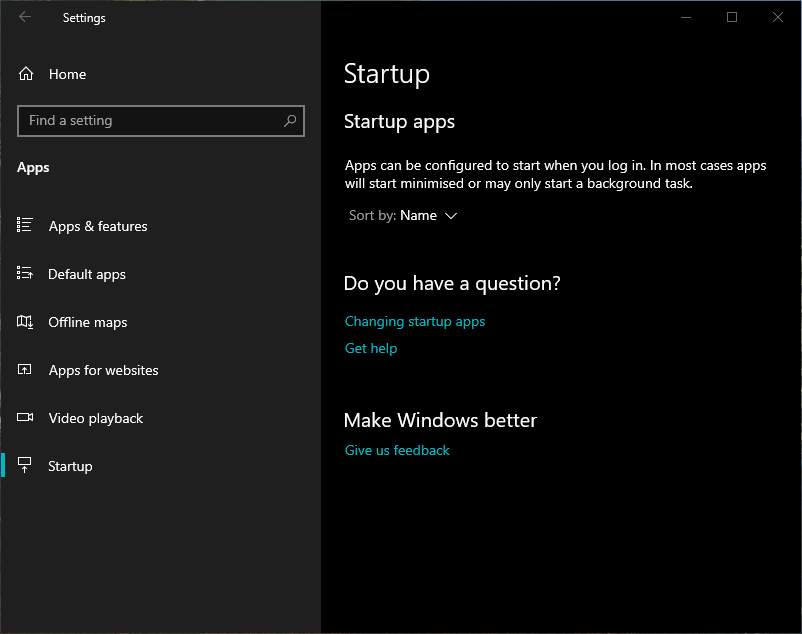Expand sorting options with the chevron
802x634 pixels.
[450, 215]
